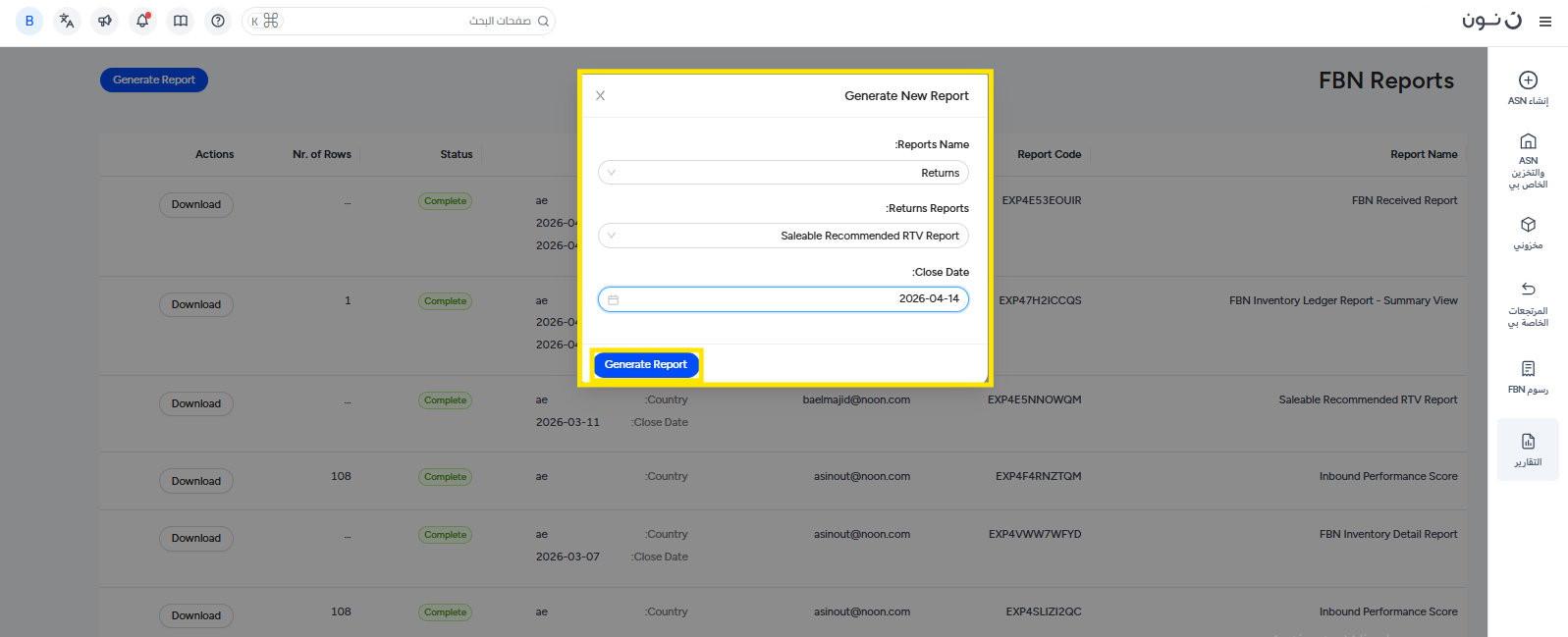Click the language translate icon
The image size is (1568, 637).
pyautogui.click(x=67, y=21)
